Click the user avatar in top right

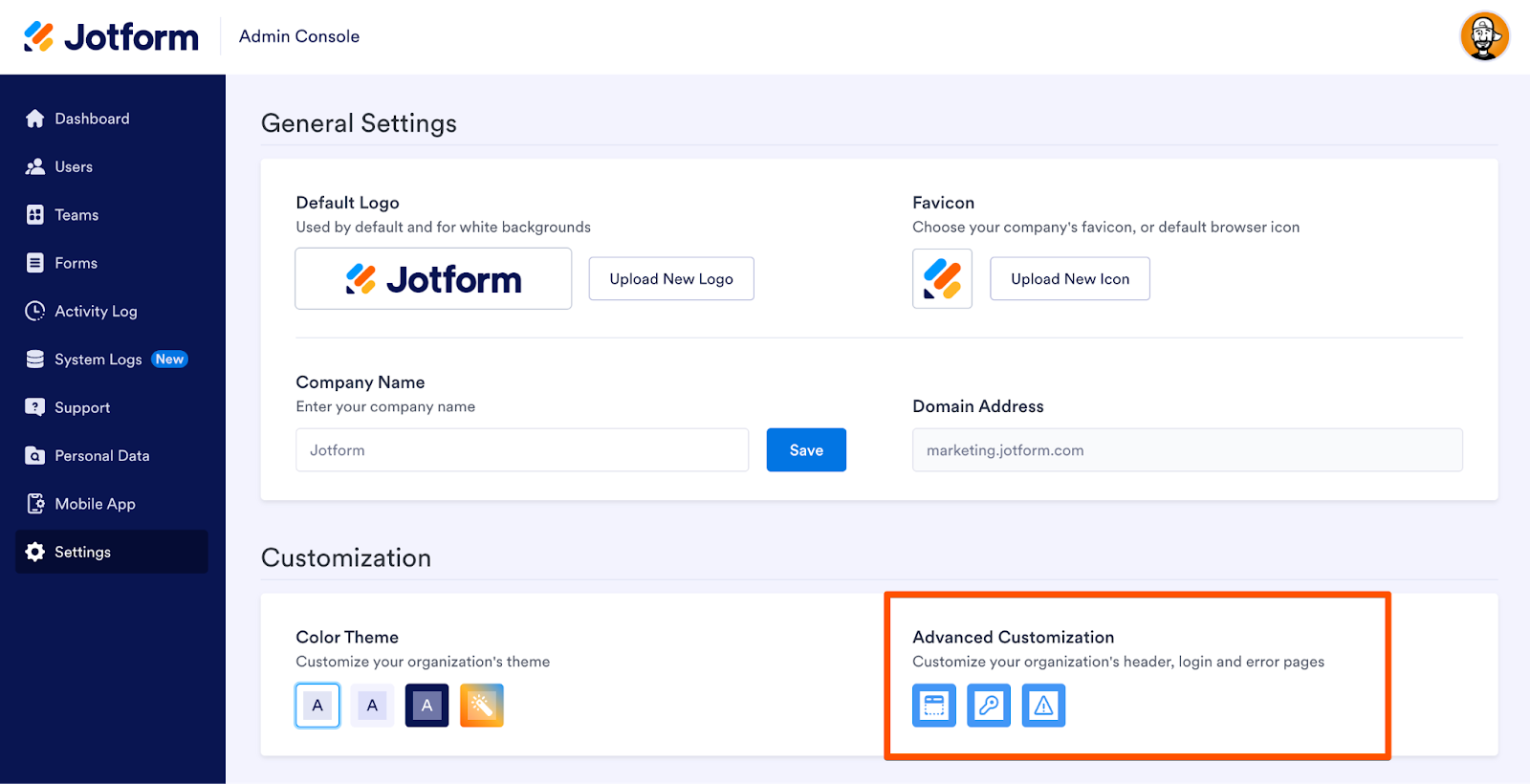1484,36
